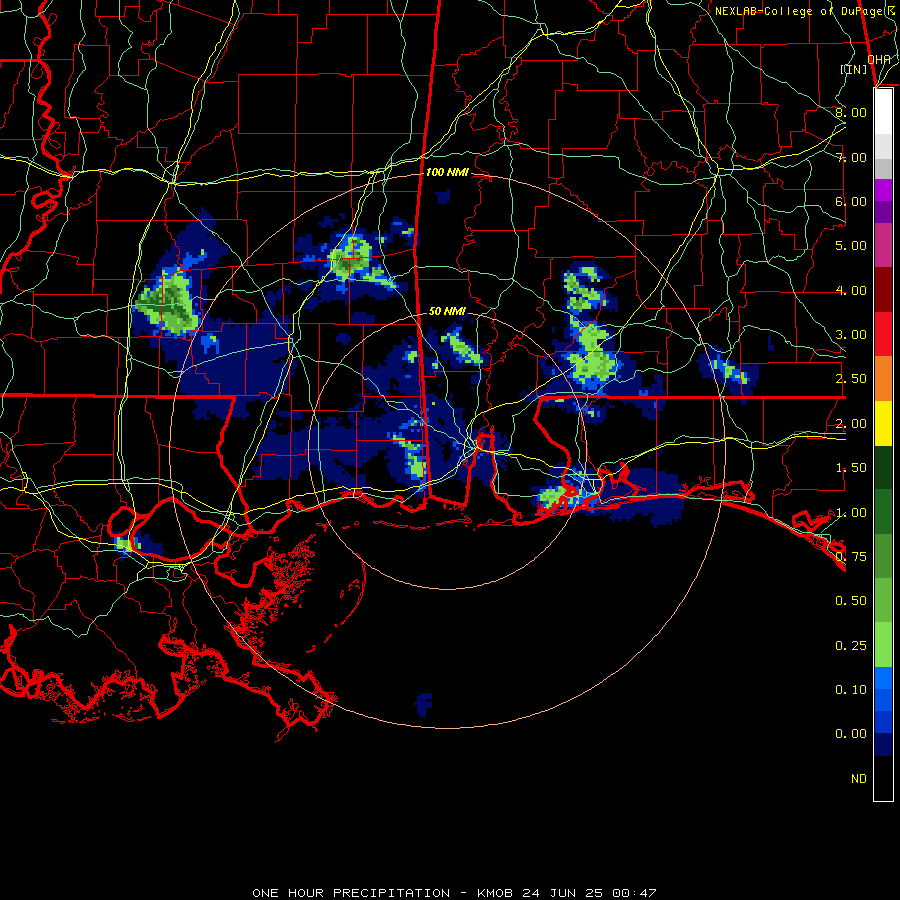Click the 0.50 legend value

pos(851,601)
